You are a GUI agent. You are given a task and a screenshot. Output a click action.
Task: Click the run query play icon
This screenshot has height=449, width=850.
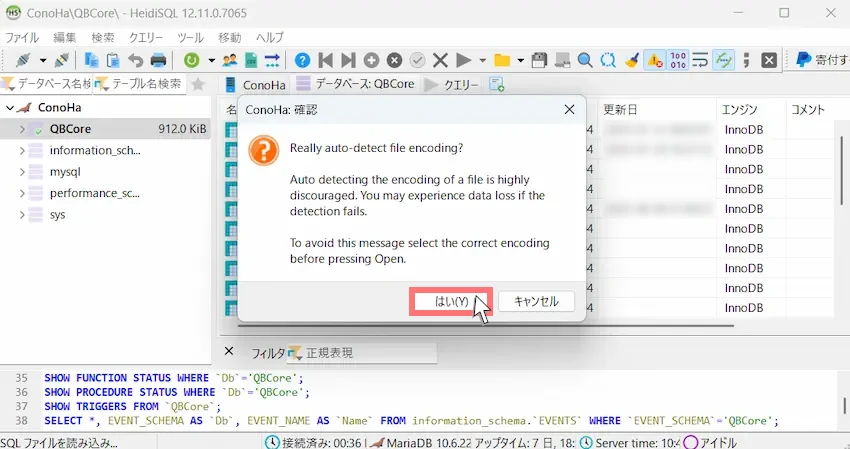(463, 60)
